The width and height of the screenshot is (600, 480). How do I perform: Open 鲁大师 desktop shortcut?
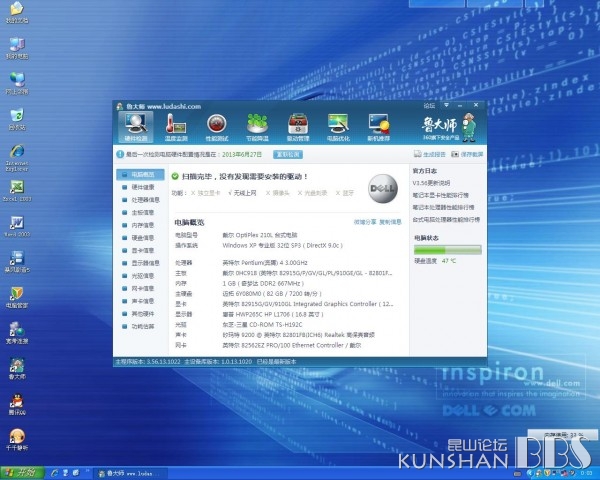[x=17, y=369]
